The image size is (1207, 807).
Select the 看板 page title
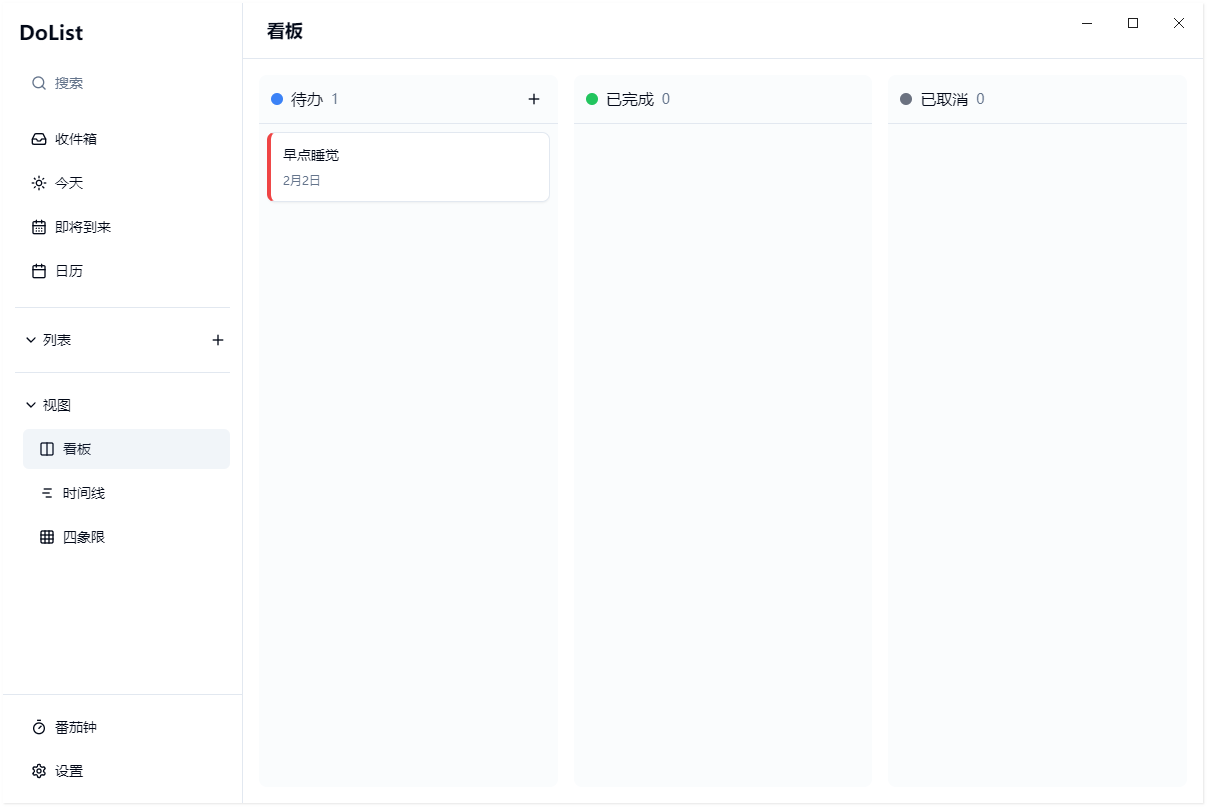[284, 31]
